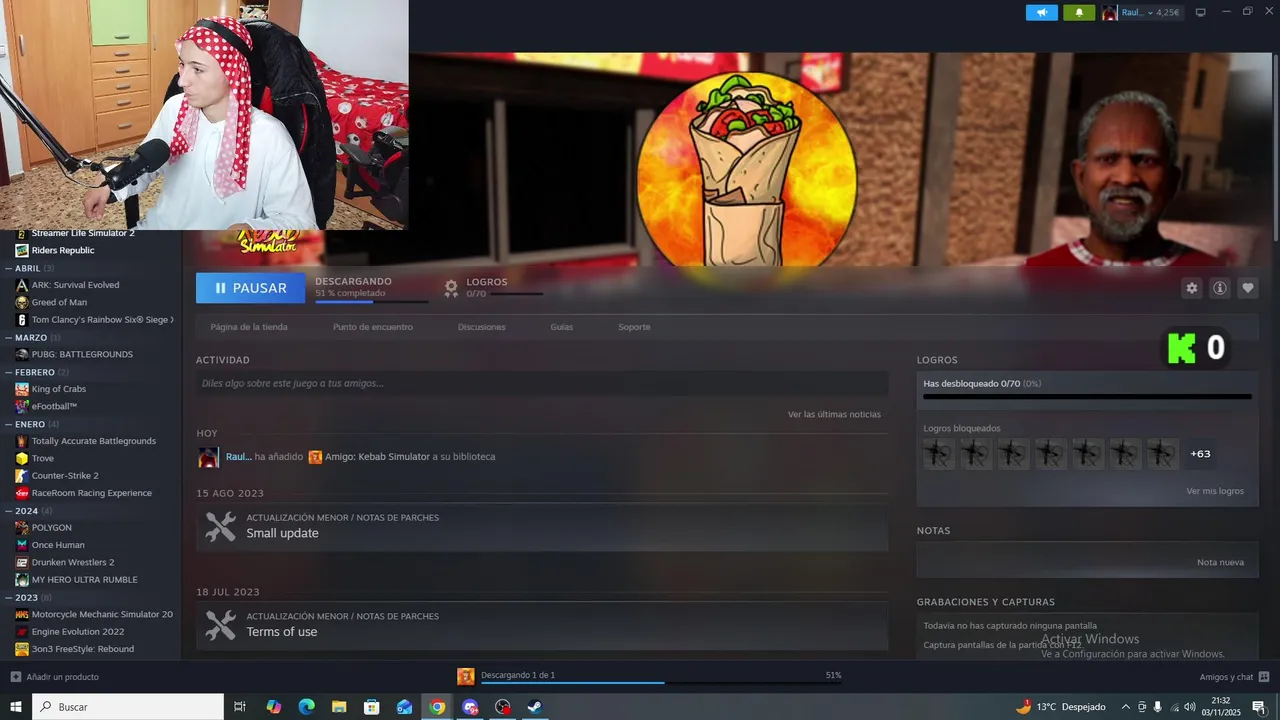1280x720 pixels.
Task: Select Greed of Man in the library
Action: coord(59,302)
